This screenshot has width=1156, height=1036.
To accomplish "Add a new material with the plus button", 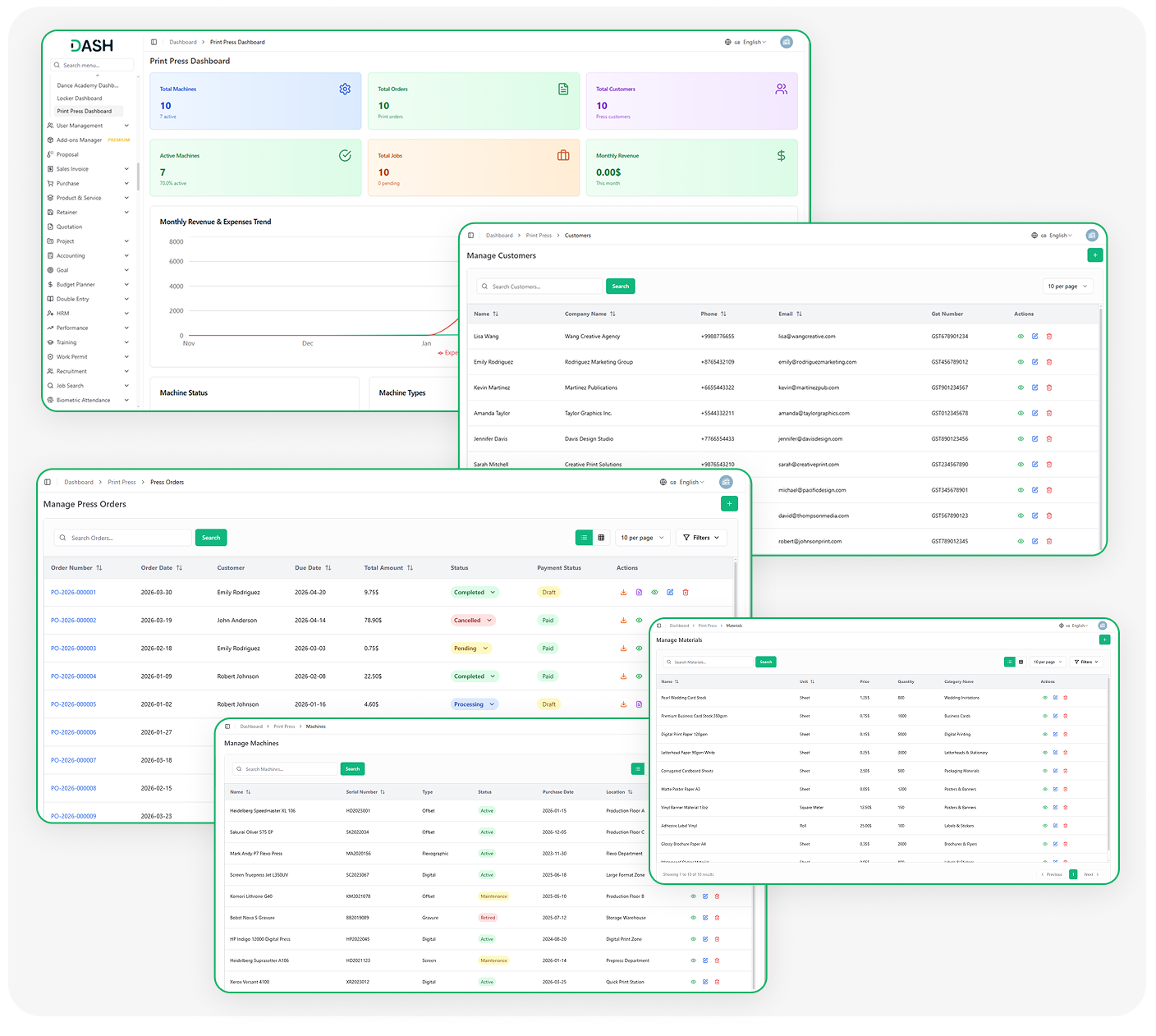I will pyautogui.click(x=1104, y=639).
